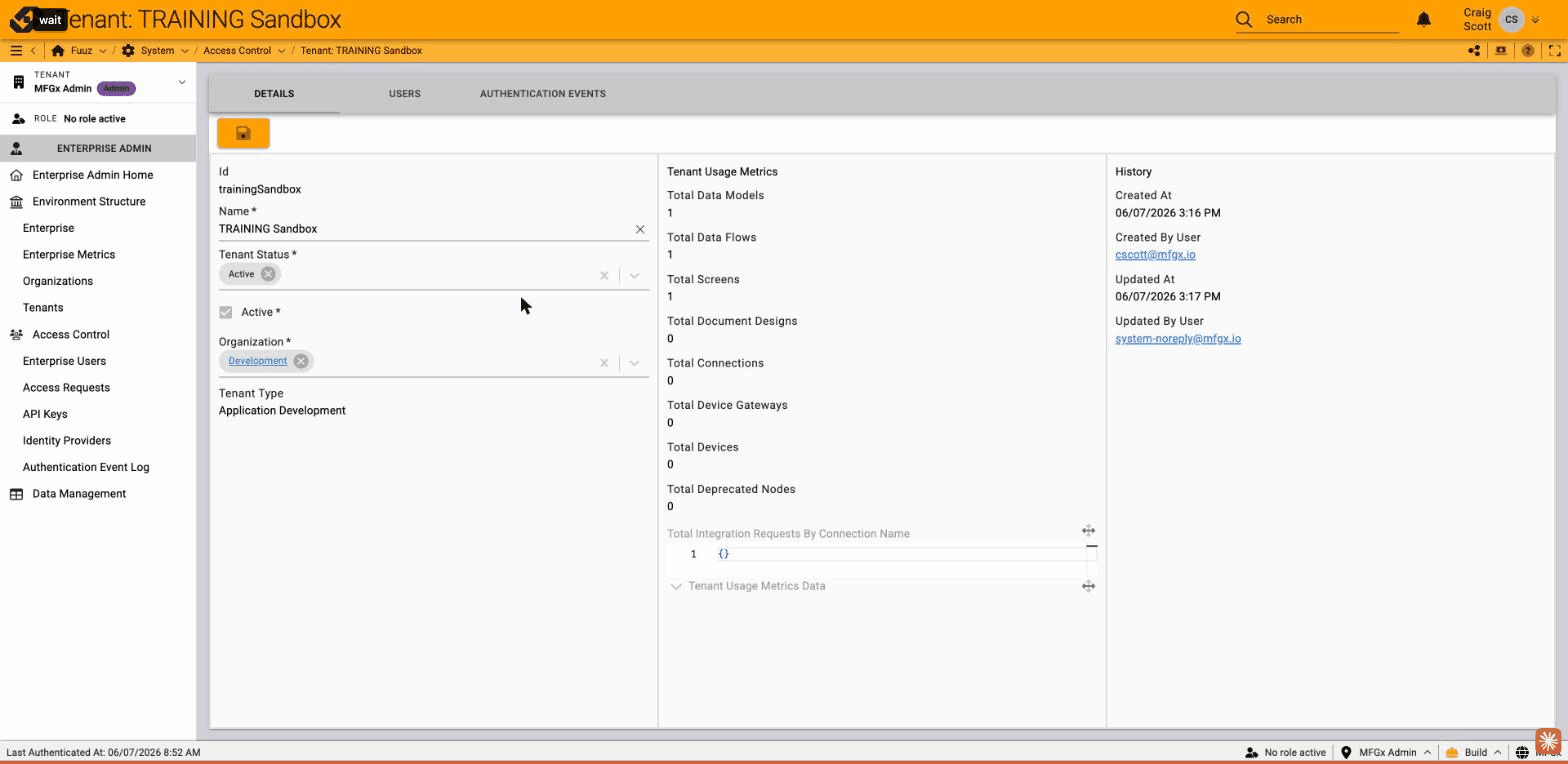The image size is (1568, 764).
Task: Click the System gear icon in breadcrumb
Action: pyautogui.click(x=128, y=50)
